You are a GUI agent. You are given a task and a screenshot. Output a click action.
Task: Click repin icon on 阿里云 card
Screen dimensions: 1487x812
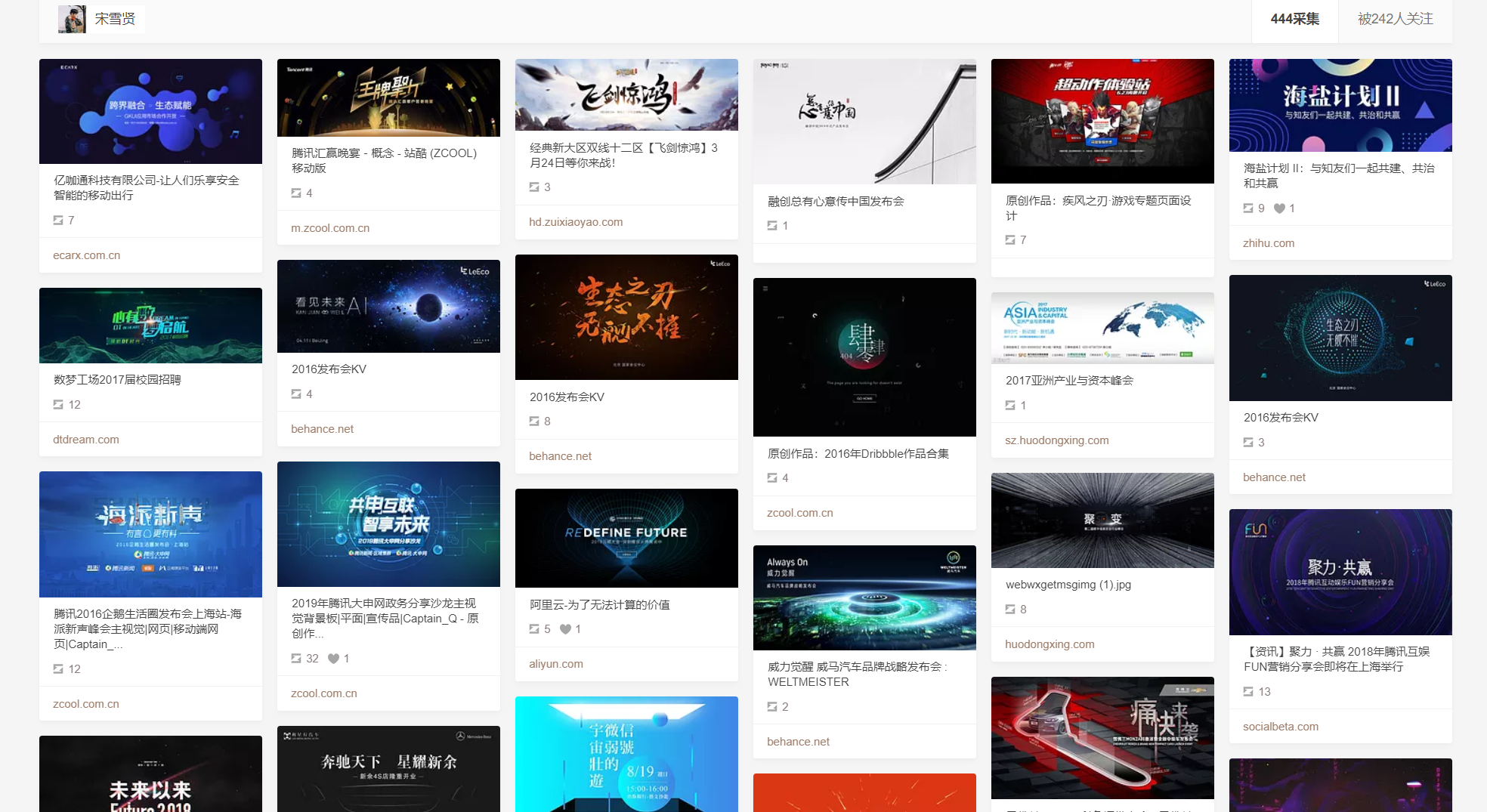click(x=534, y=629)
